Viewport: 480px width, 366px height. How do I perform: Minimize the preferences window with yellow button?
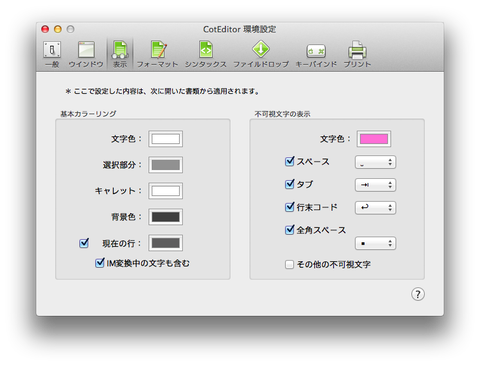[x=58, y=29]
